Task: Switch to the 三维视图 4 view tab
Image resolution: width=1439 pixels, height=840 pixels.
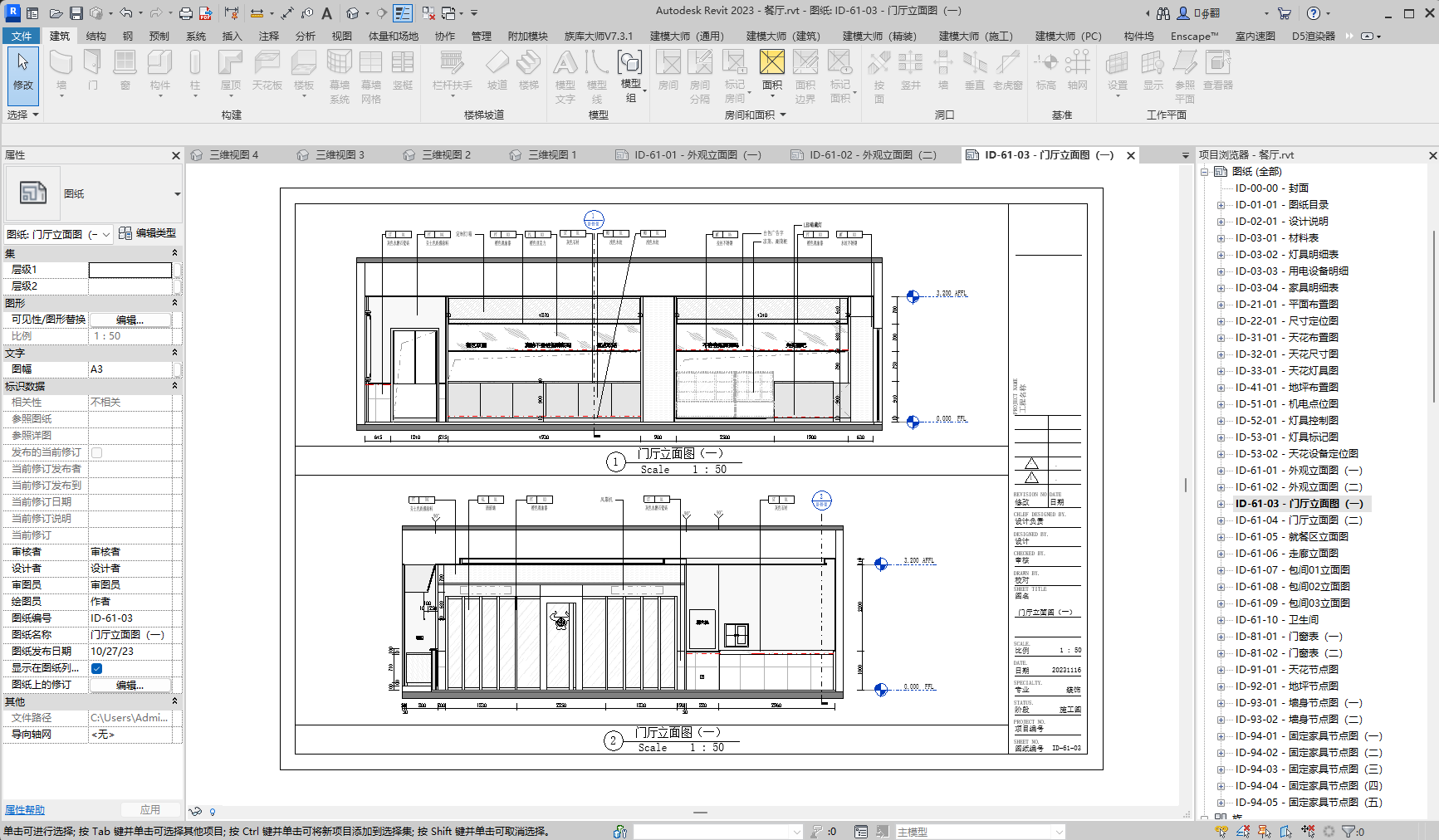Action: click(233, 155)
